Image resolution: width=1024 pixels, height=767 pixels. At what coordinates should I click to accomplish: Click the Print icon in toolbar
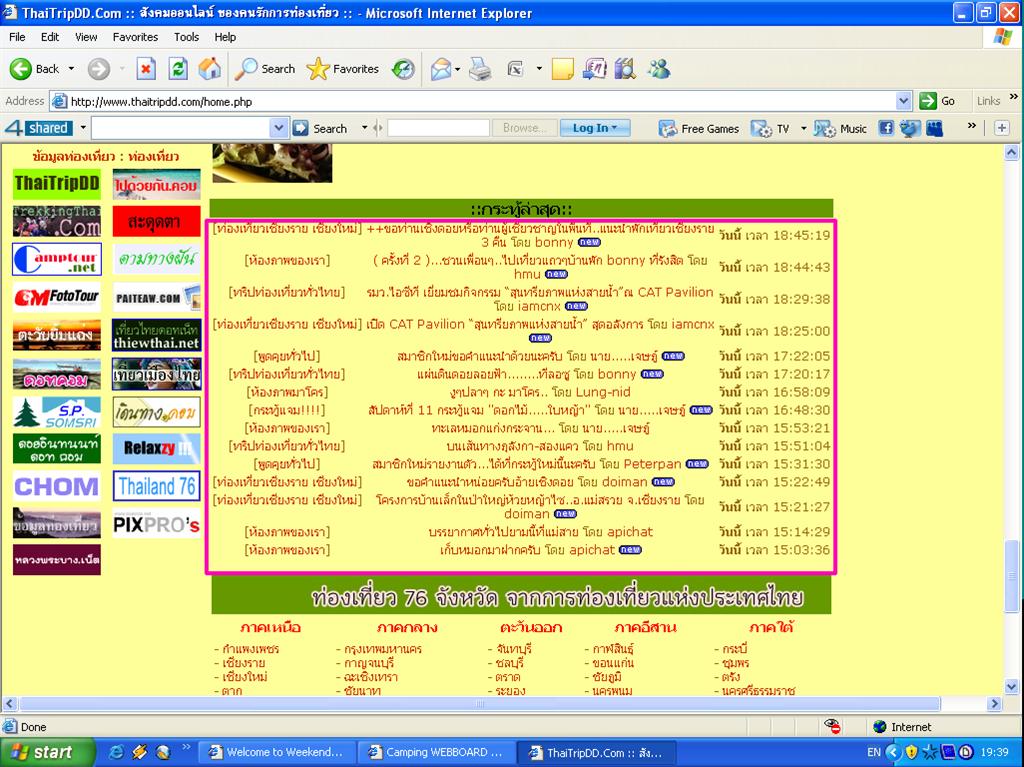pyautogui.click(x=480, y=69)
